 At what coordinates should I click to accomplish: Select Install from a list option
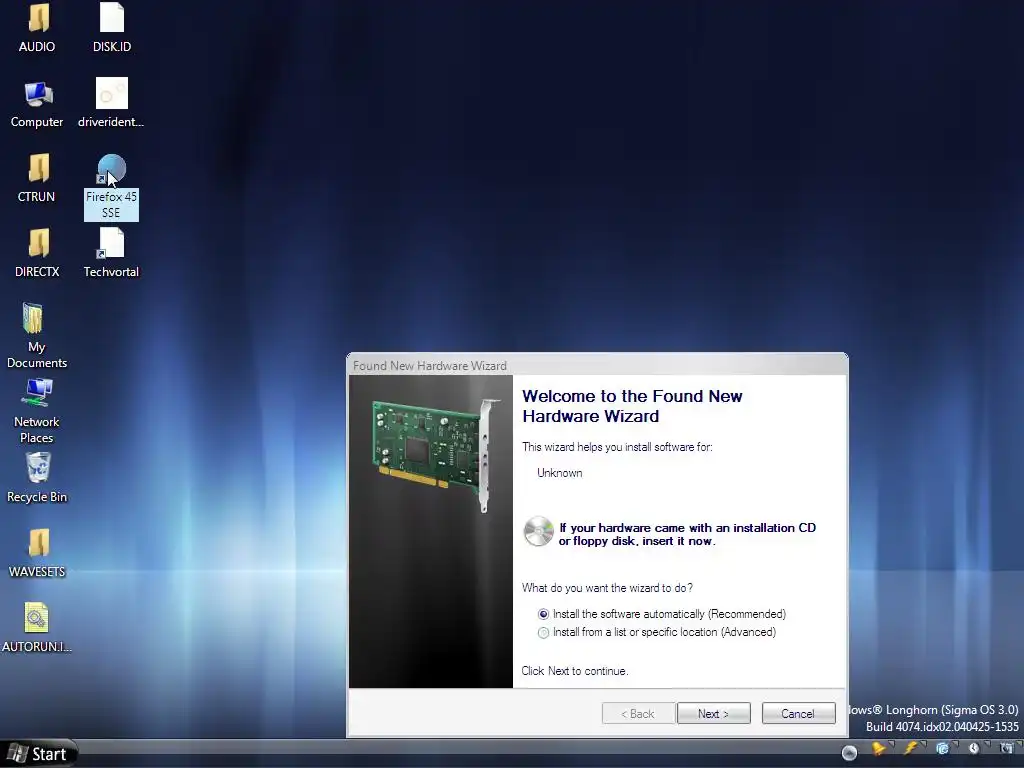click(657, 632)
